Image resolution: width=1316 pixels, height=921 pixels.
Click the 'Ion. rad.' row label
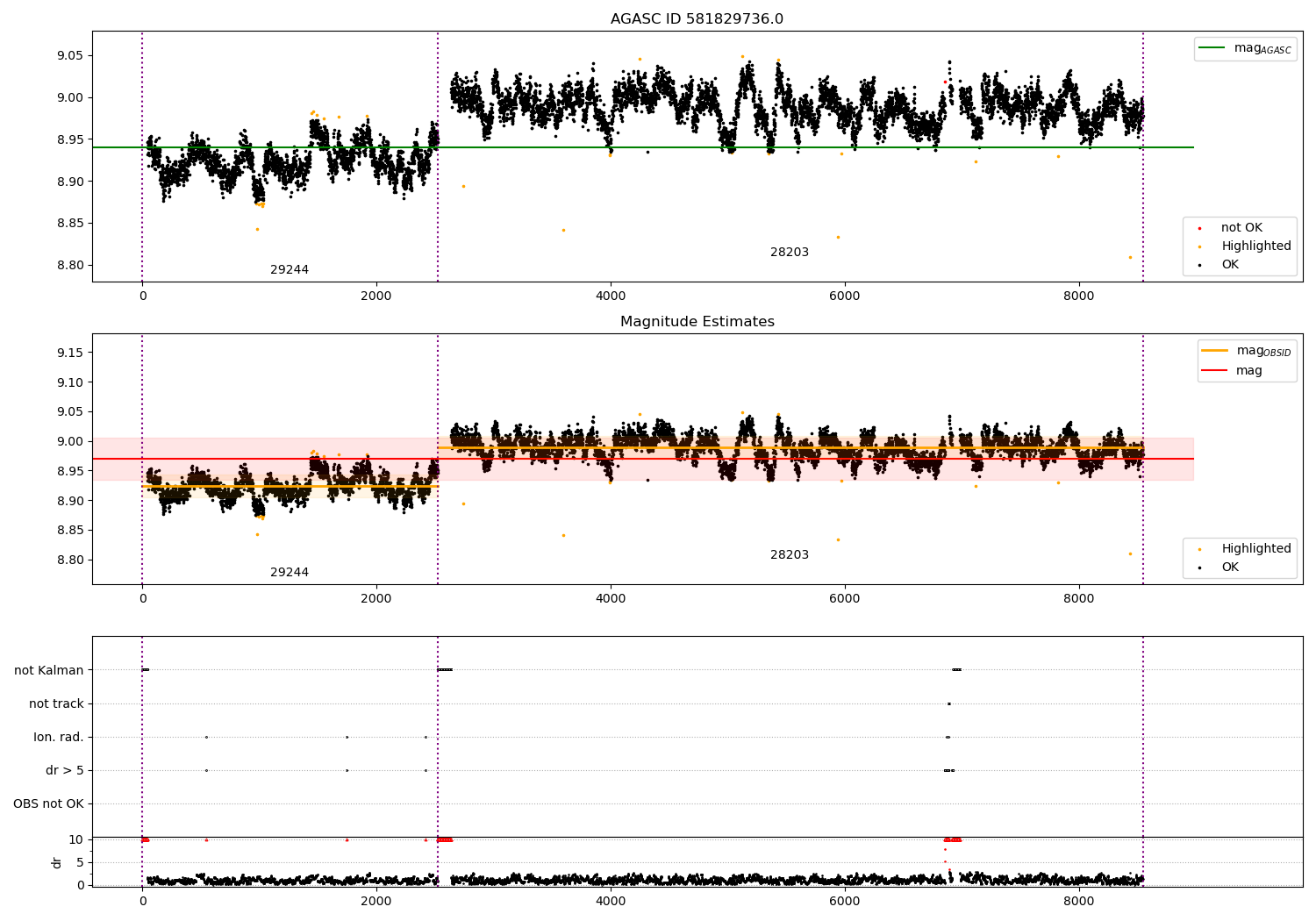(59, 738)
